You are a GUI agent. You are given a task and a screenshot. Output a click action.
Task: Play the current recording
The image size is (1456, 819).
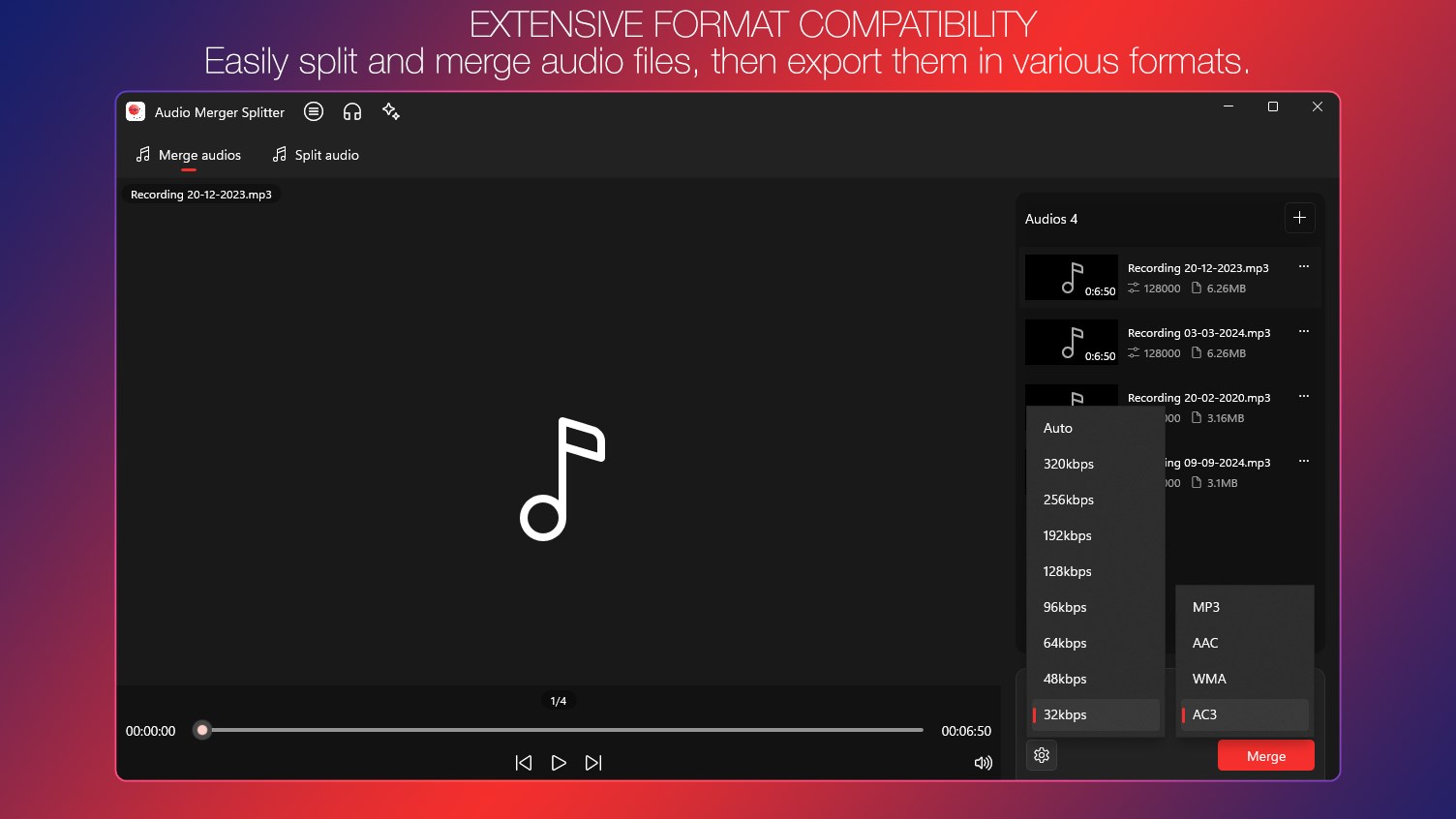pos(559,763)
